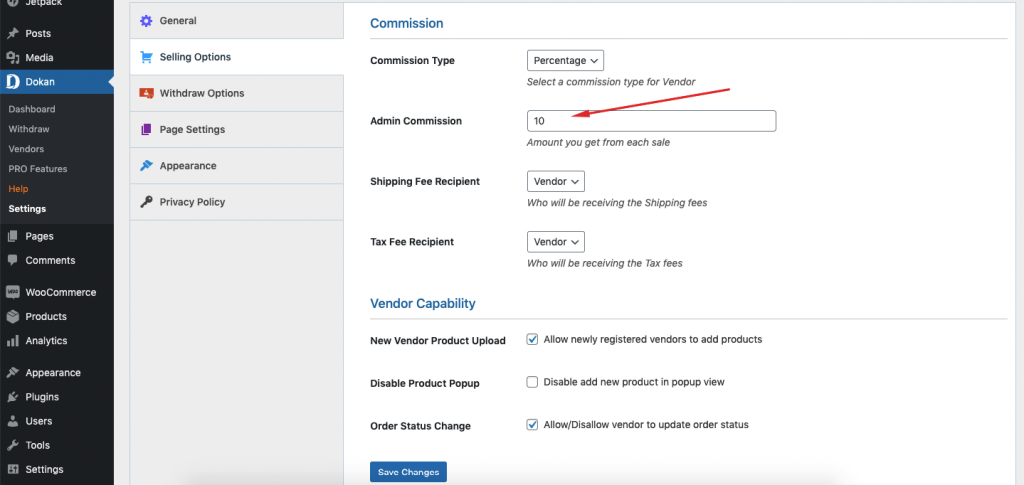This screenshot has width=1024, height=485.
Task: Enable the Disable Product Popup checkbox
Action: coord(533,382)
